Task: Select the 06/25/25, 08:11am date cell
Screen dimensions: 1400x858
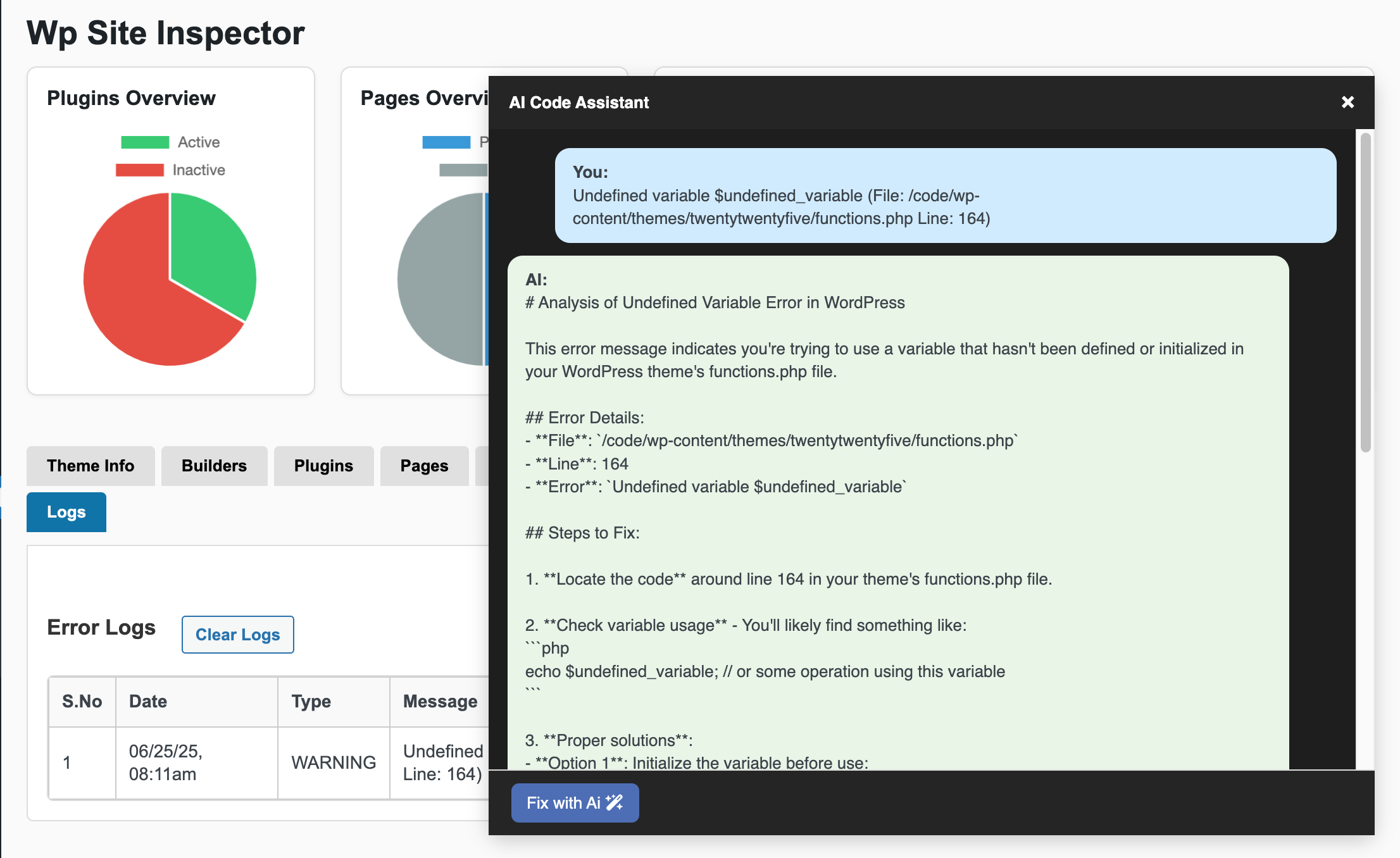Action: pyautogui.click(x=196, y=762)
